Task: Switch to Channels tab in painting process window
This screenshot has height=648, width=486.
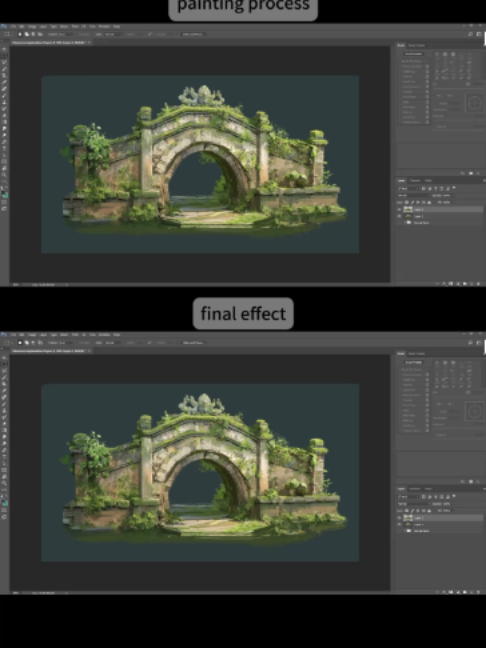Action: tap(415, 181)
